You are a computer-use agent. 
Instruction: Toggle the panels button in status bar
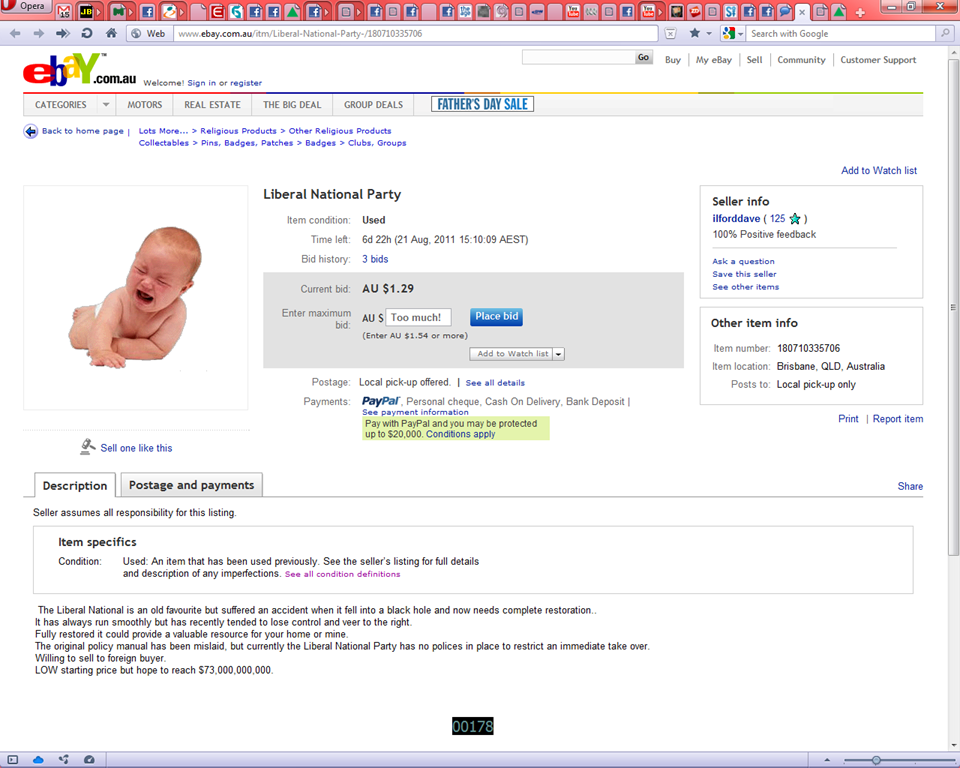pos(12,759)
